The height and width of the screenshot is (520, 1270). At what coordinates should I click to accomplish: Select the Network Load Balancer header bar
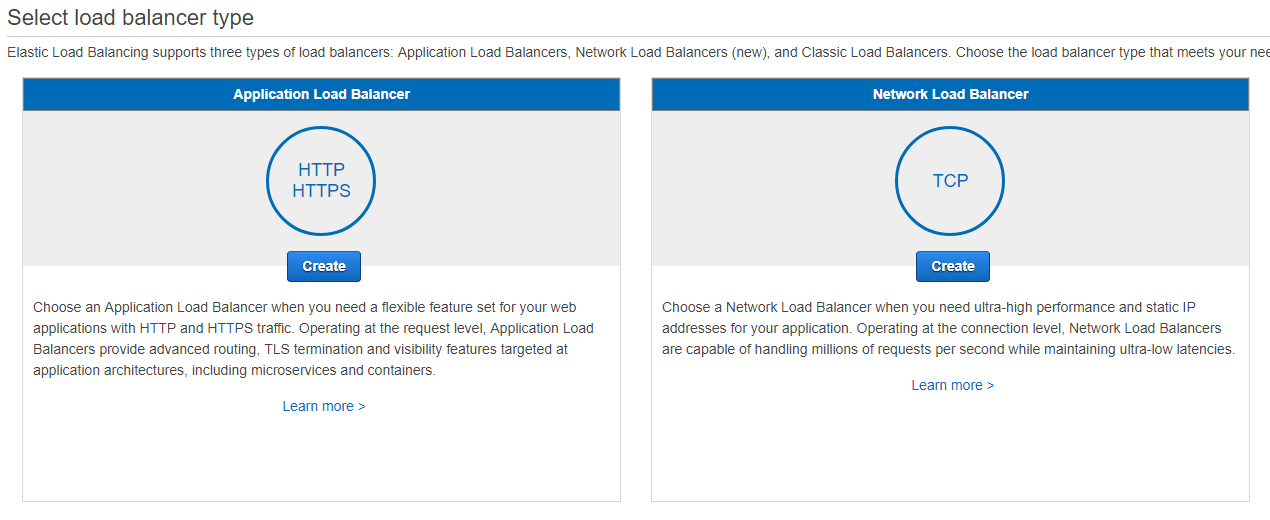point(950,94)
